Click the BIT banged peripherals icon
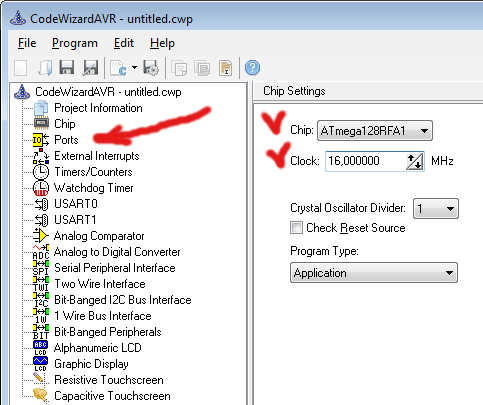The height and width of the screenshot is (405, 483). click(x=41, y=332)
